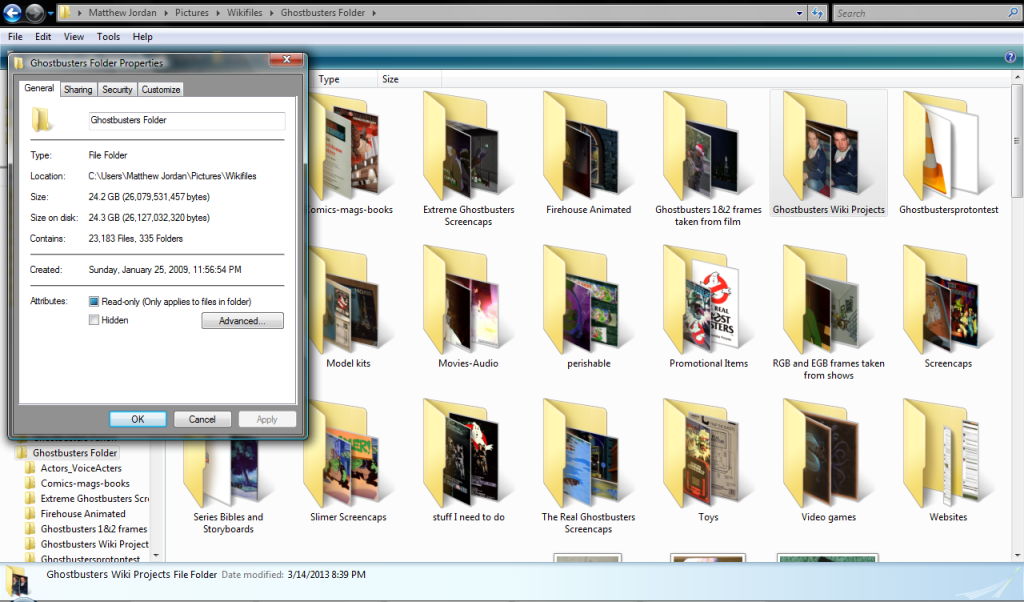Select Ghostbusters 1&2 frames in the tree
Viewport: 1024px width, 602px height.
(x=93, y=529)
